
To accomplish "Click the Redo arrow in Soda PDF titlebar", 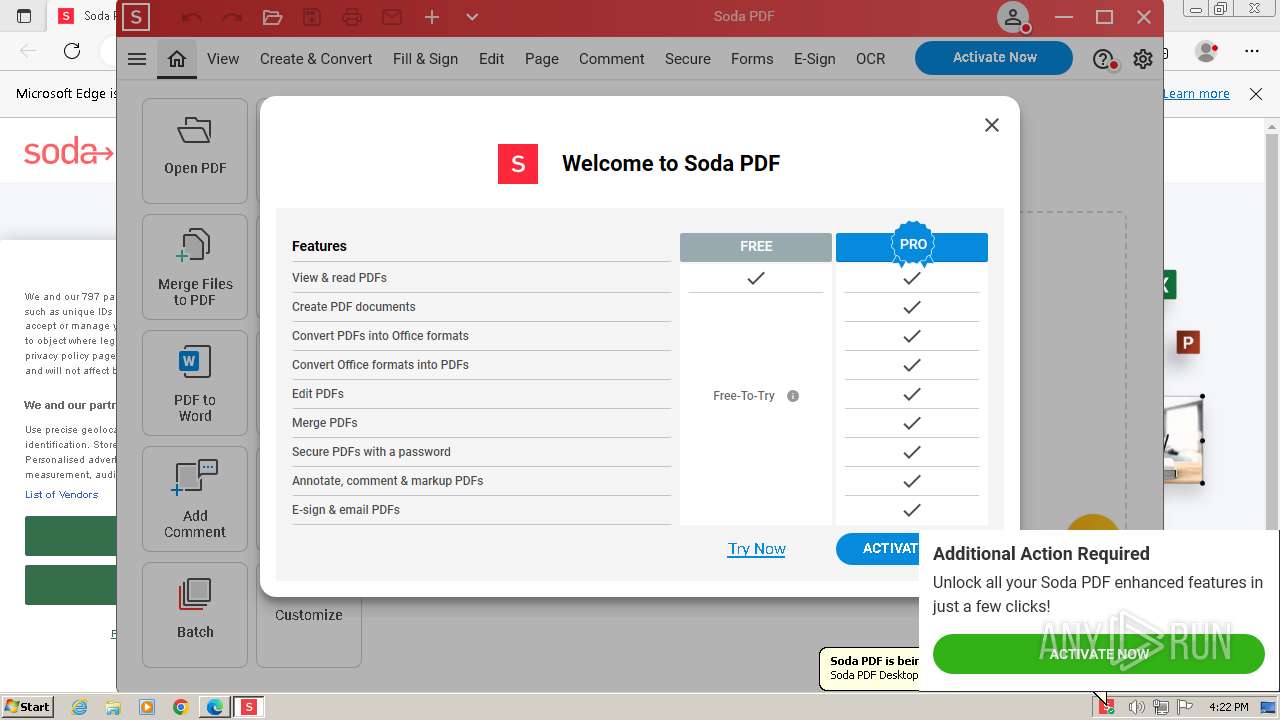I will coord(231,17).
